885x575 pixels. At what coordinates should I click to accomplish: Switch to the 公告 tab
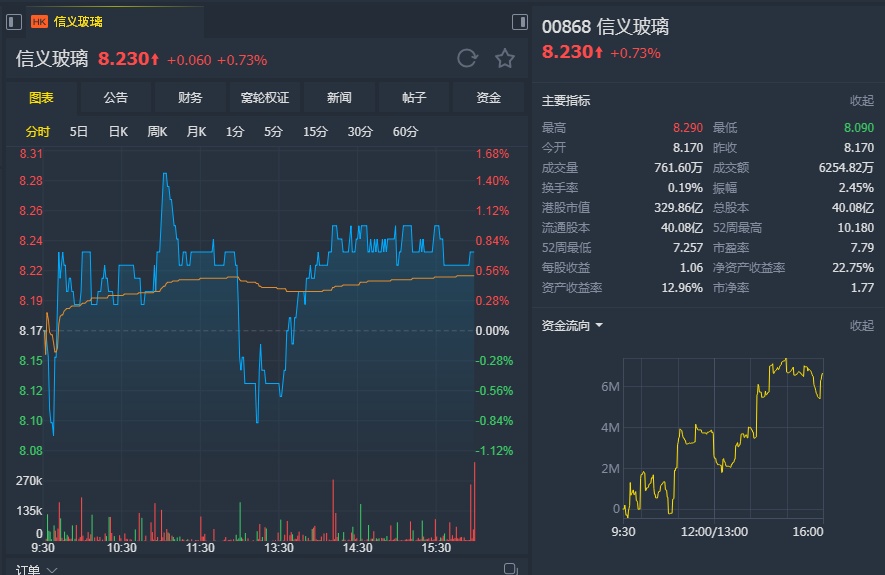click(116, 98)
